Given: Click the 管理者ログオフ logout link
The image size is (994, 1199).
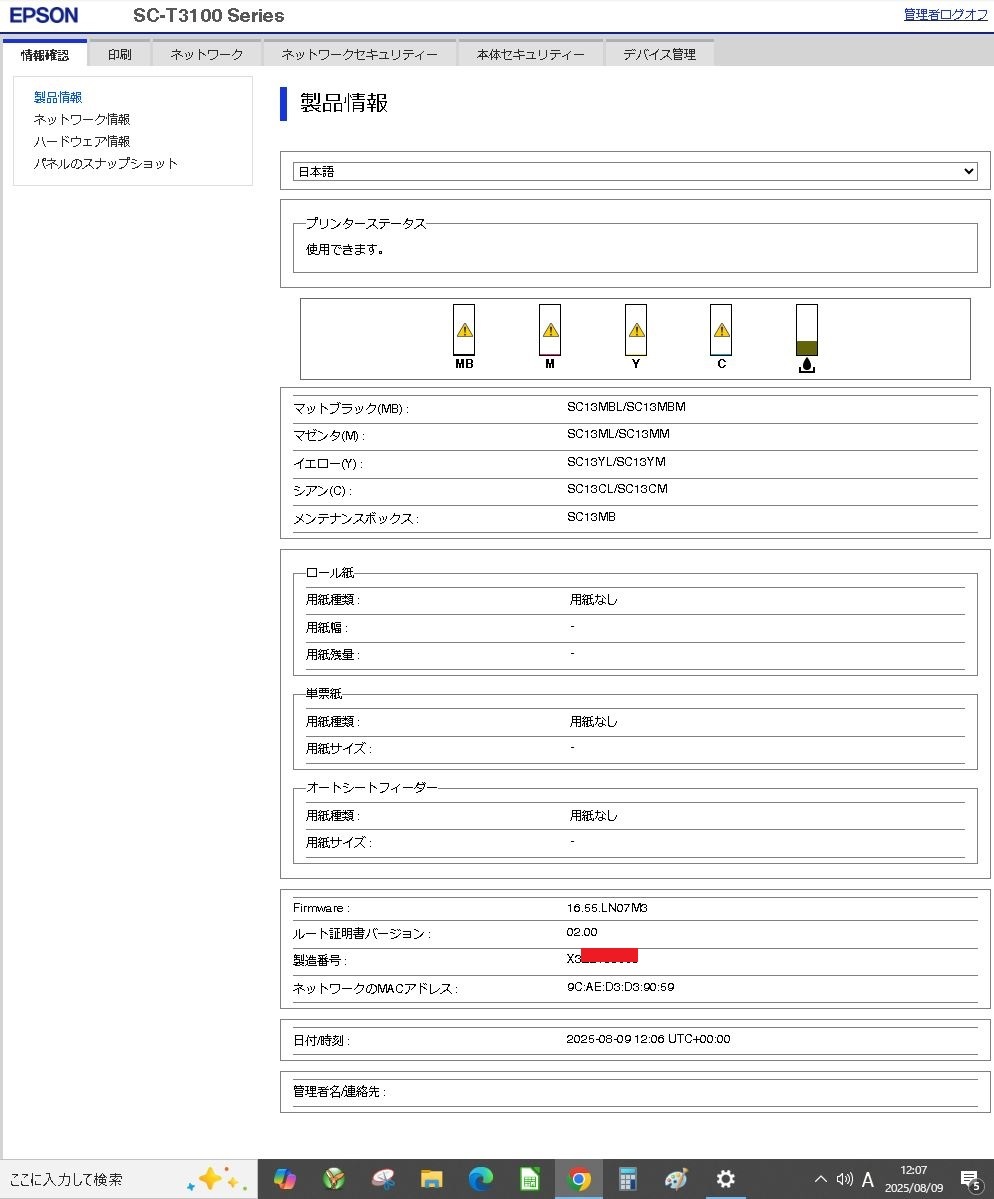Looking at the screenshot, I should tap(944, 15).
